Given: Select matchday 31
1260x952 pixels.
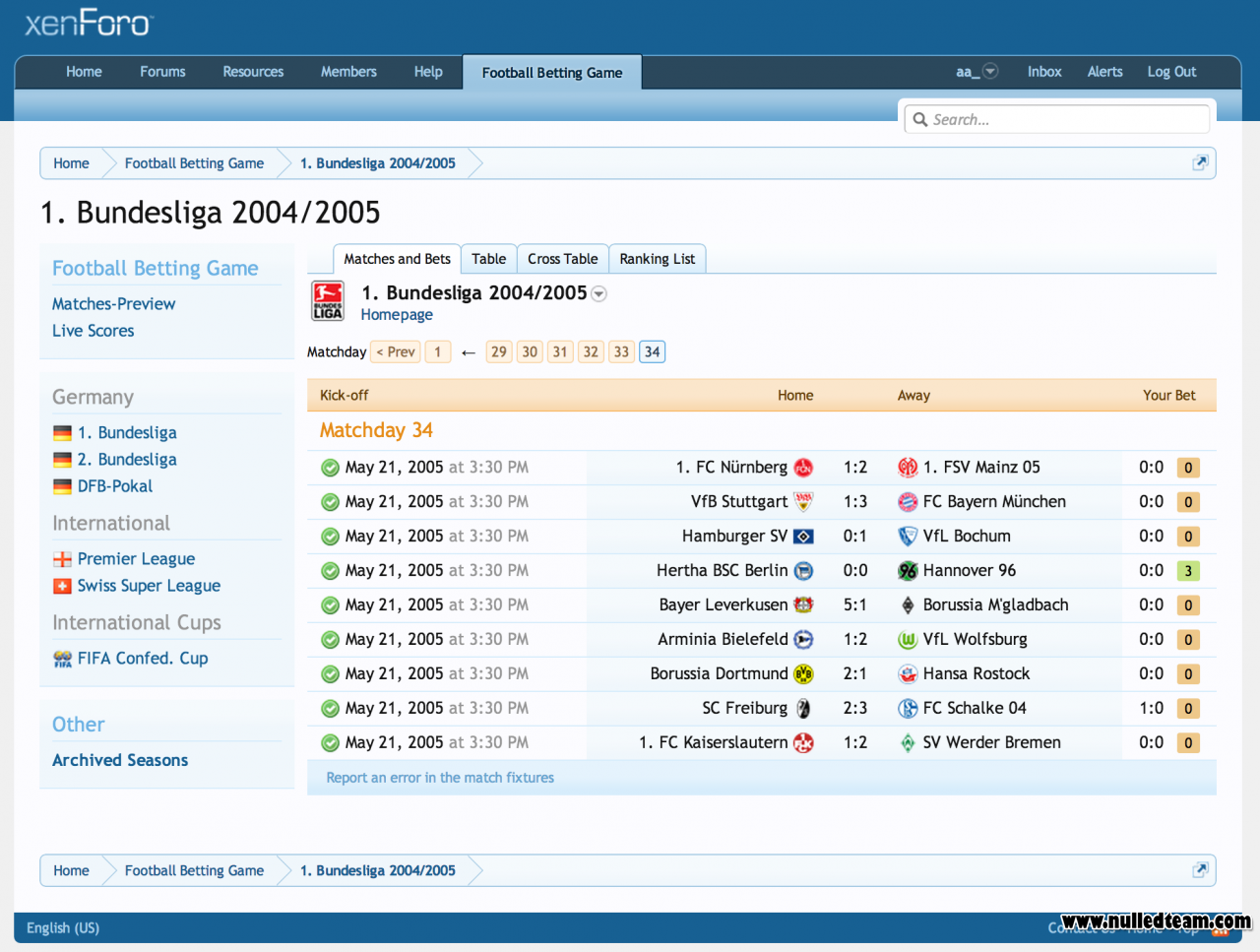Looking at the screenshot, I should [560, 351].
